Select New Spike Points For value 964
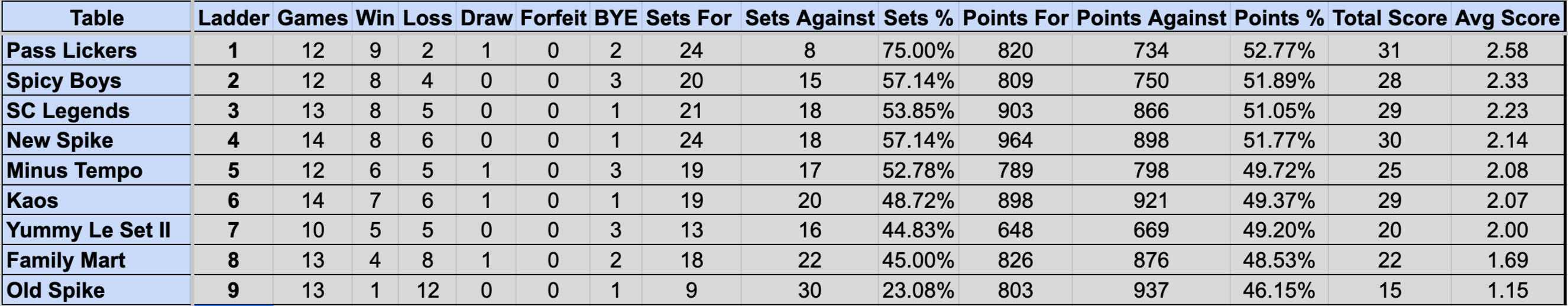Image resolution: width=1568 pixels, height=306 pixels. [x=1015, y=141]
